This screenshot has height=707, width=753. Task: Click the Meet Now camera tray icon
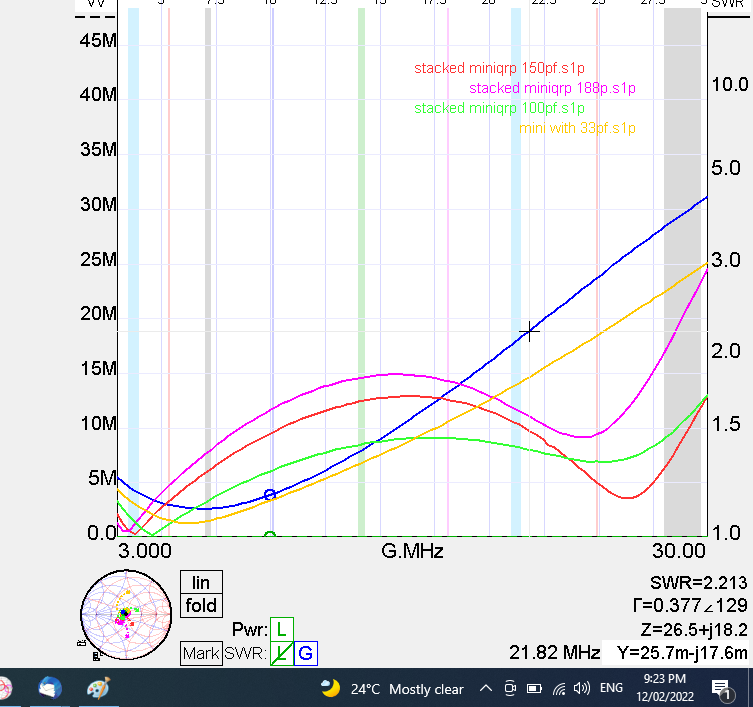(x=510, y=689)
